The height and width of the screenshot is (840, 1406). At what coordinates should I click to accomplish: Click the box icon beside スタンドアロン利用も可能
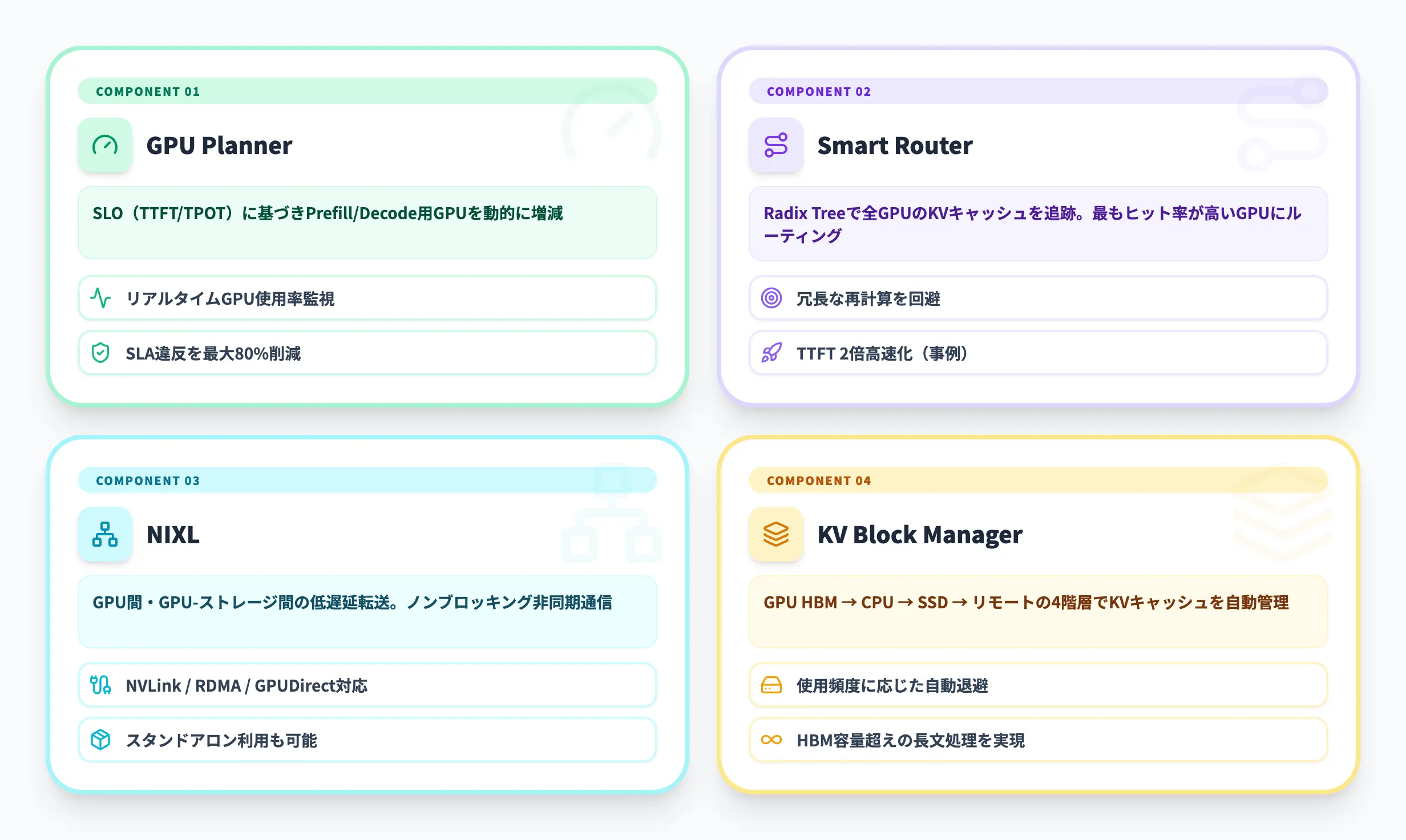[x=100, y=740]
